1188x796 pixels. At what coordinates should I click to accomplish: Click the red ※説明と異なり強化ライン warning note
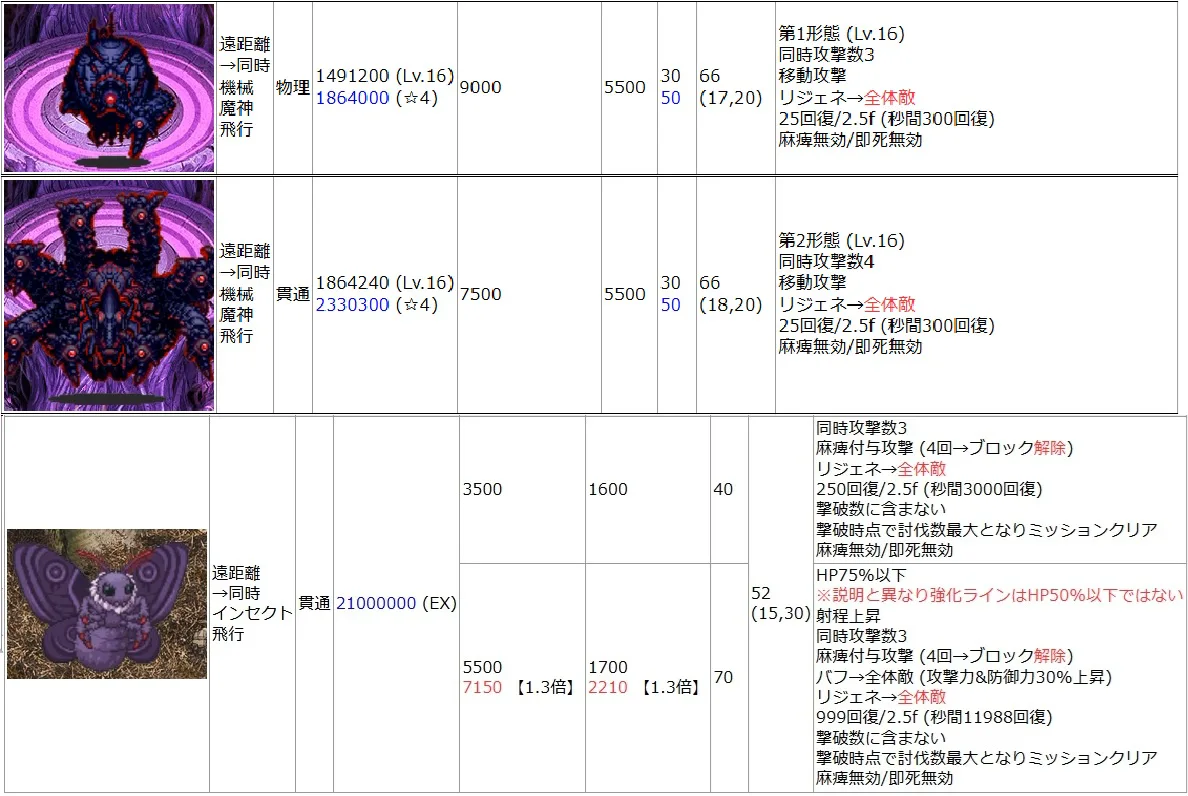[x=1000, y=595]
